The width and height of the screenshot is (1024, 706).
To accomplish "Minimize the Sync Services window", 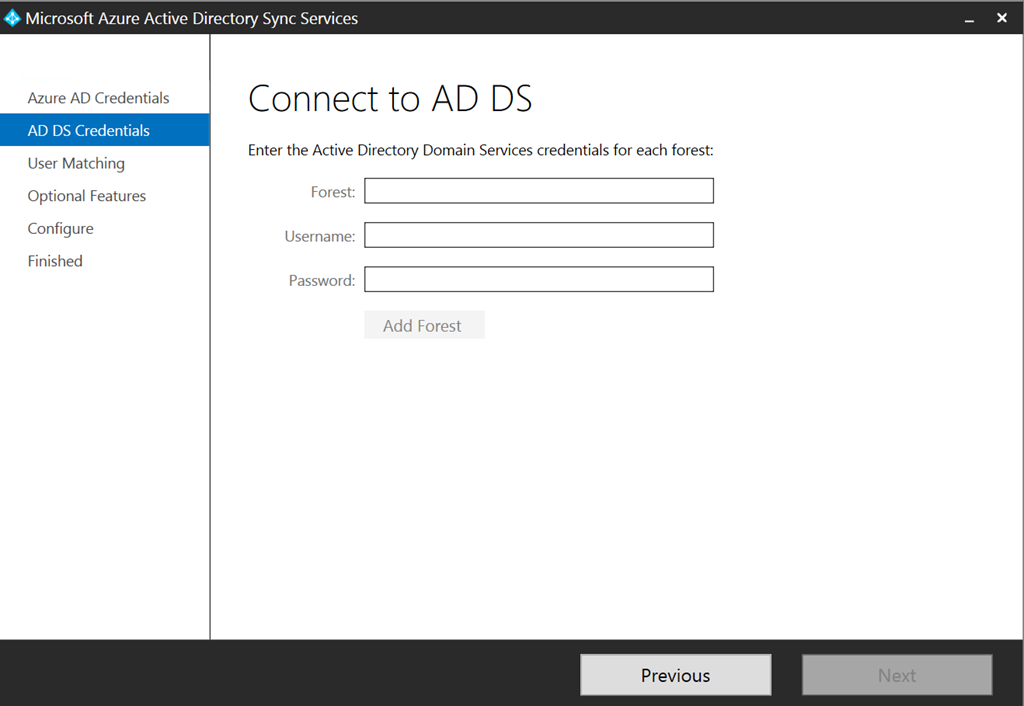I will coord(969,19).
